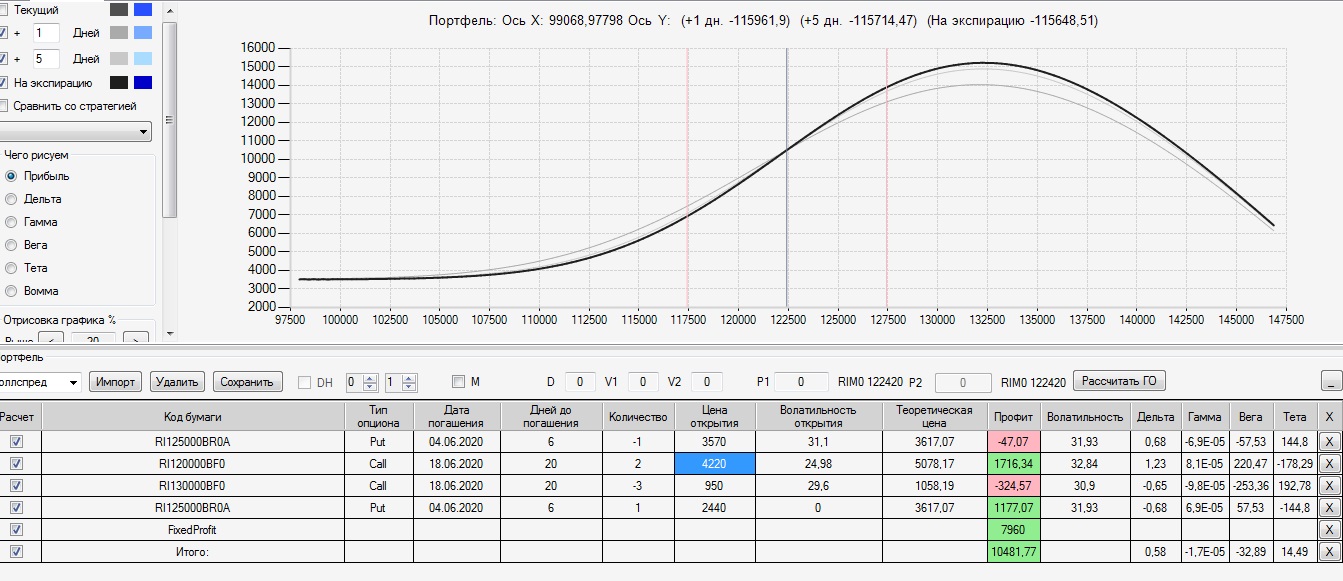Pick the light blue swatch for +1 Дней
Viewport: 1343px width, 581px height.
coord(143,33)
